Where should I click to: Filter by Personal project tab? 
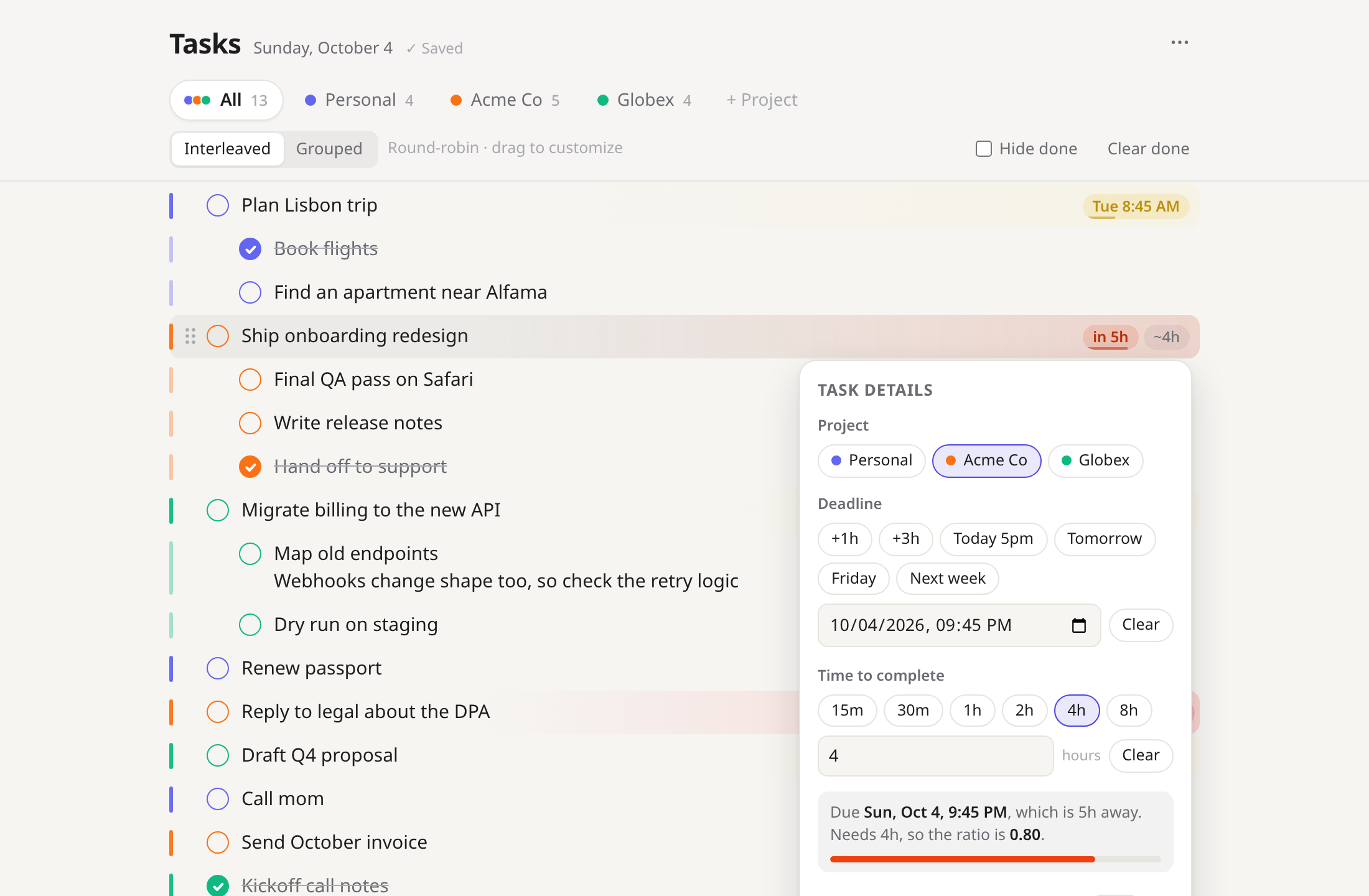coord(359,100)
